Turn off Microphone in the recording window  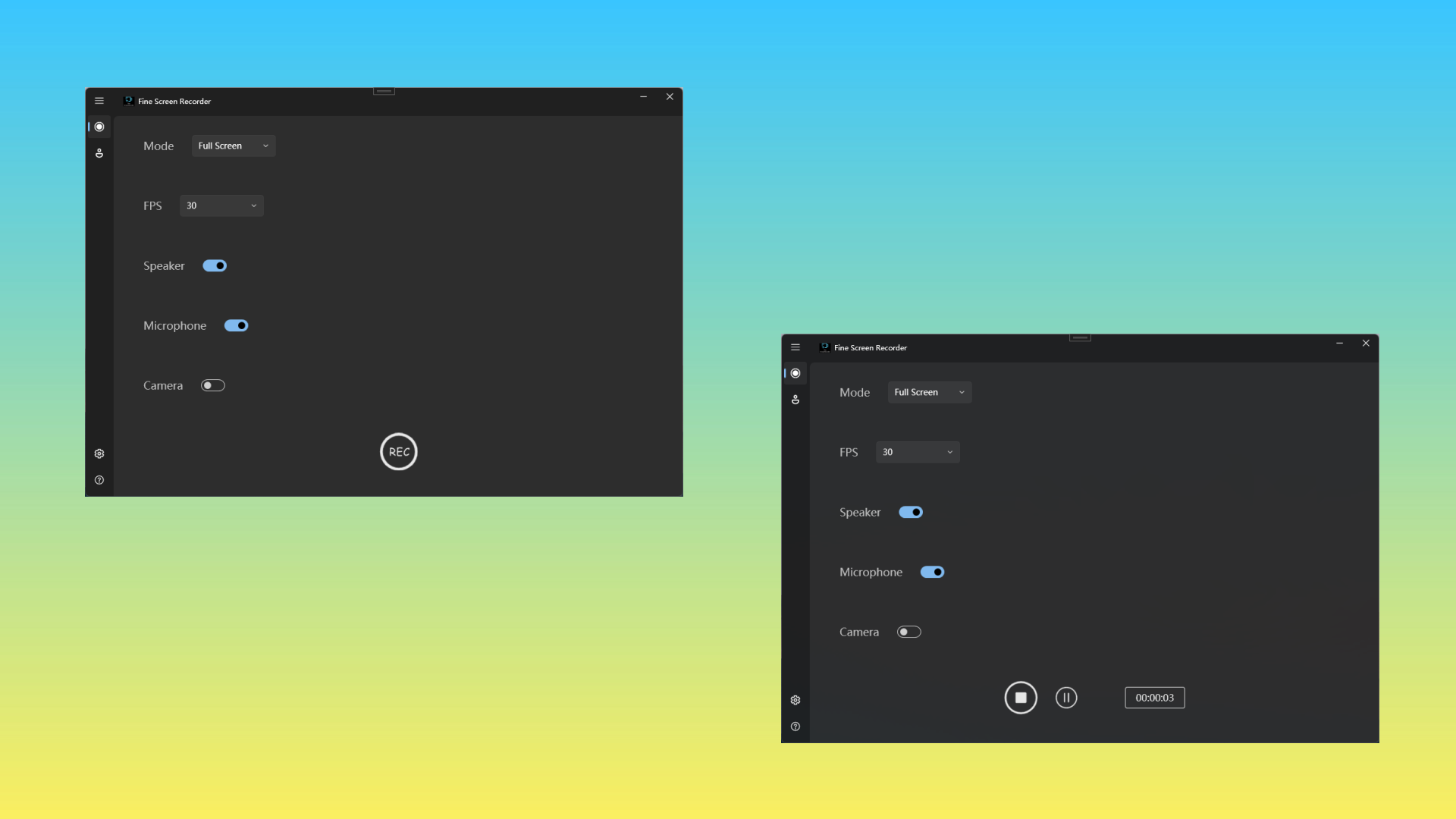coord(931,572)
